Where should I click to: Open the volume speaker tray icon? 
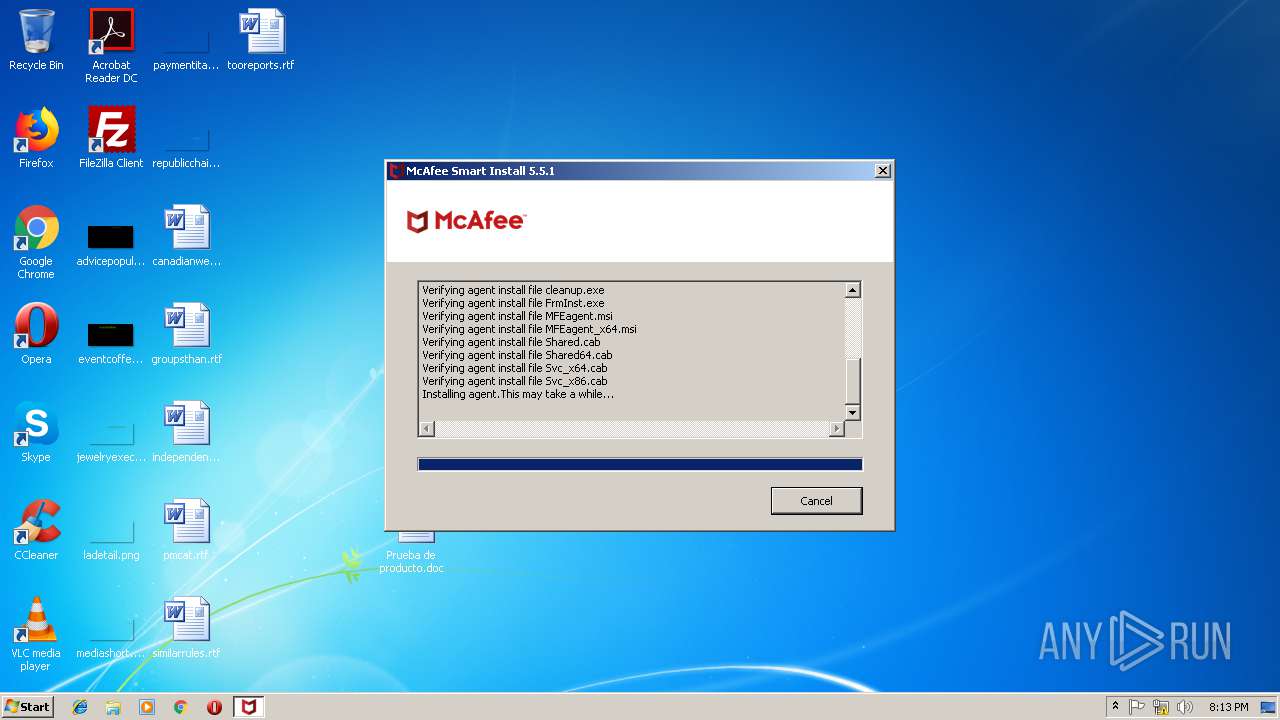click(1185, 707)
